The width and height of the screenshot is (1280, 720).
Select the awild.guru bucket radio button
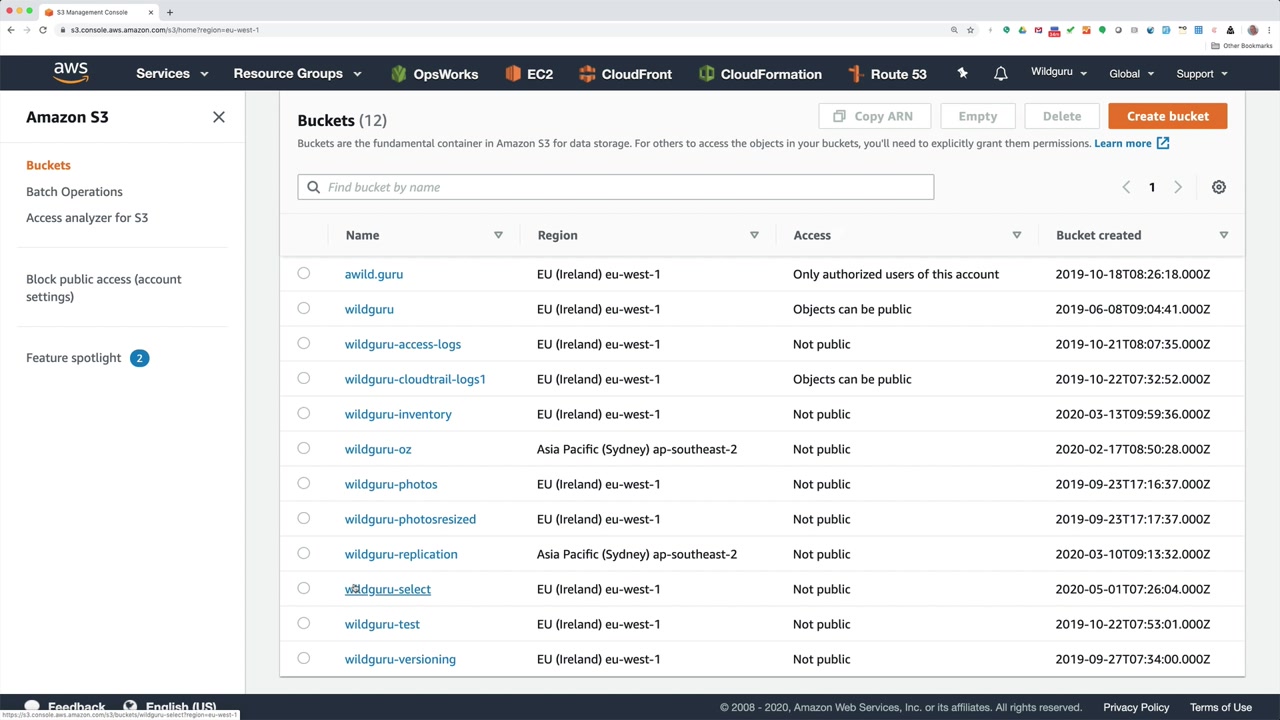pos(304,273)
